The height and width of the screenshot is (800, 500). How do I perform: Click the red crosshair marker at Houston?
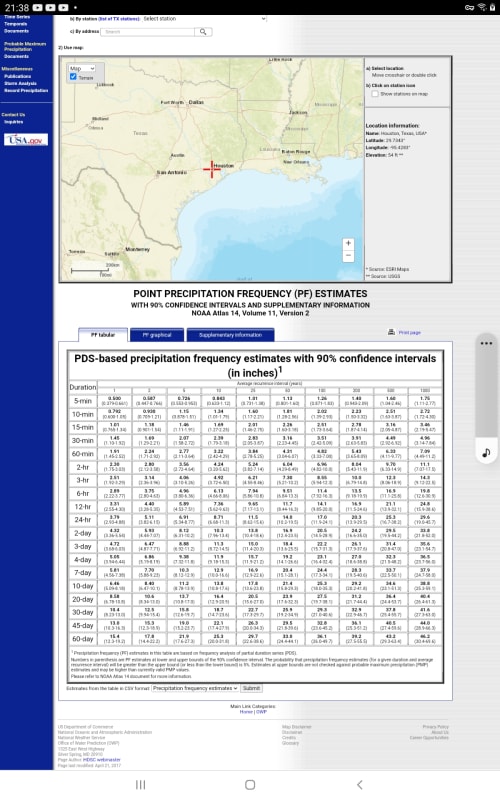212,168
